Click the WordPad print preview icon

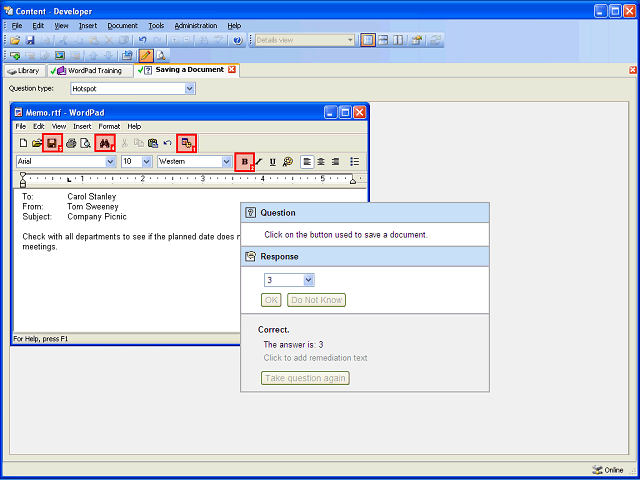click(x=85, y=143)
